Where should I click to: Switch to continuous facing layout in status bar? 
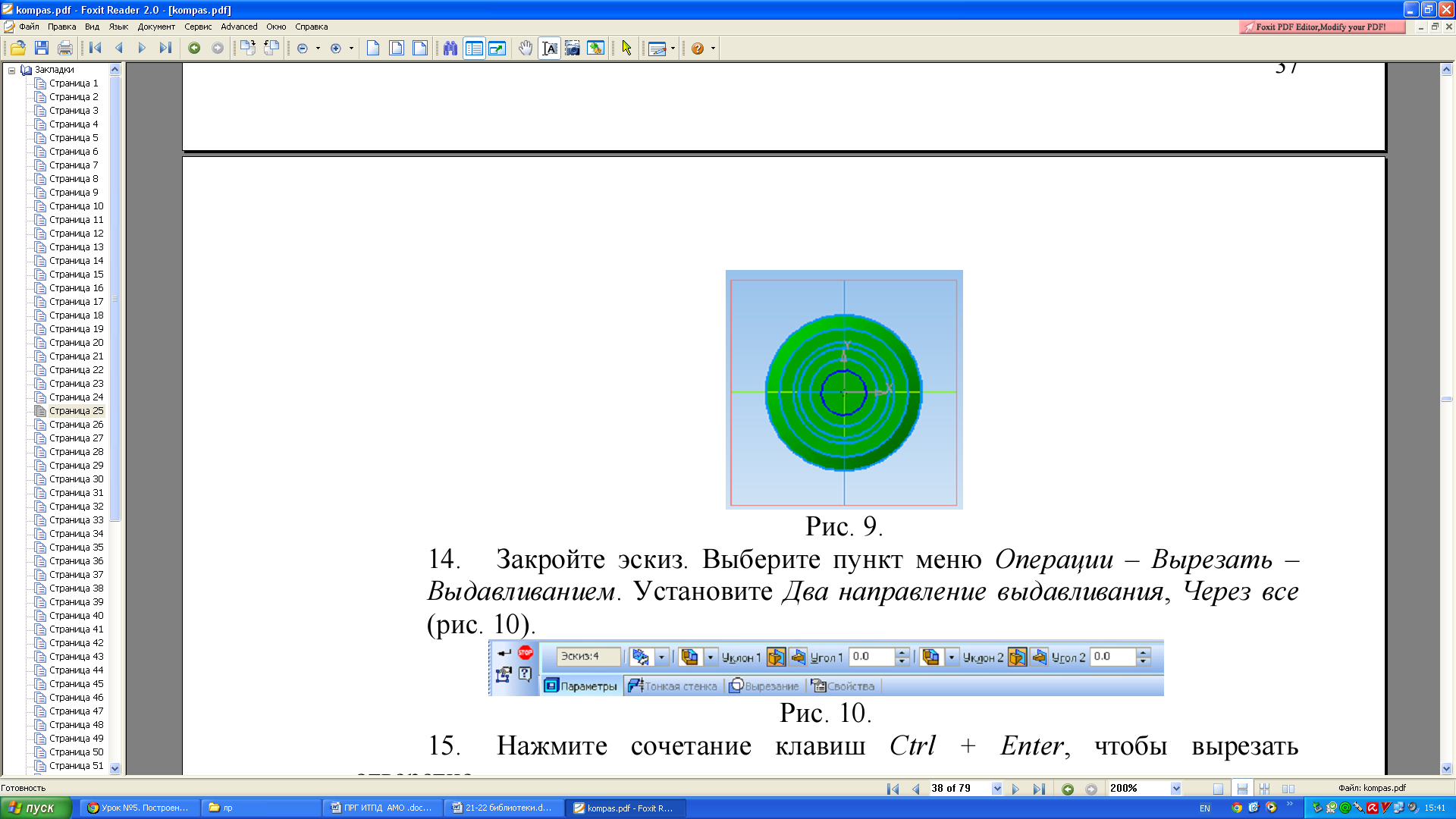pos(1264,789)
